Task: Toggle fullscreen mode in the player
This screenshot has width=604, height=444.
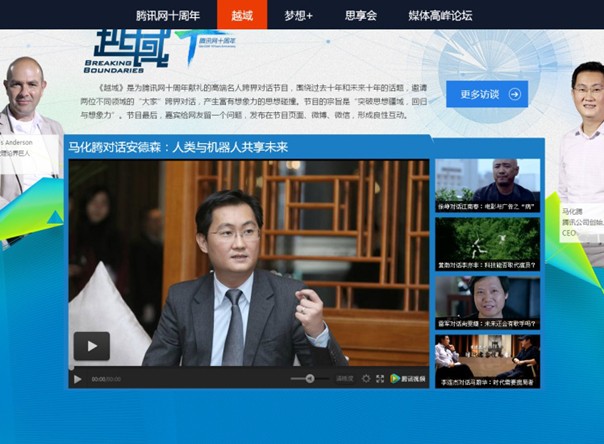Action: [x=380, y=379]
